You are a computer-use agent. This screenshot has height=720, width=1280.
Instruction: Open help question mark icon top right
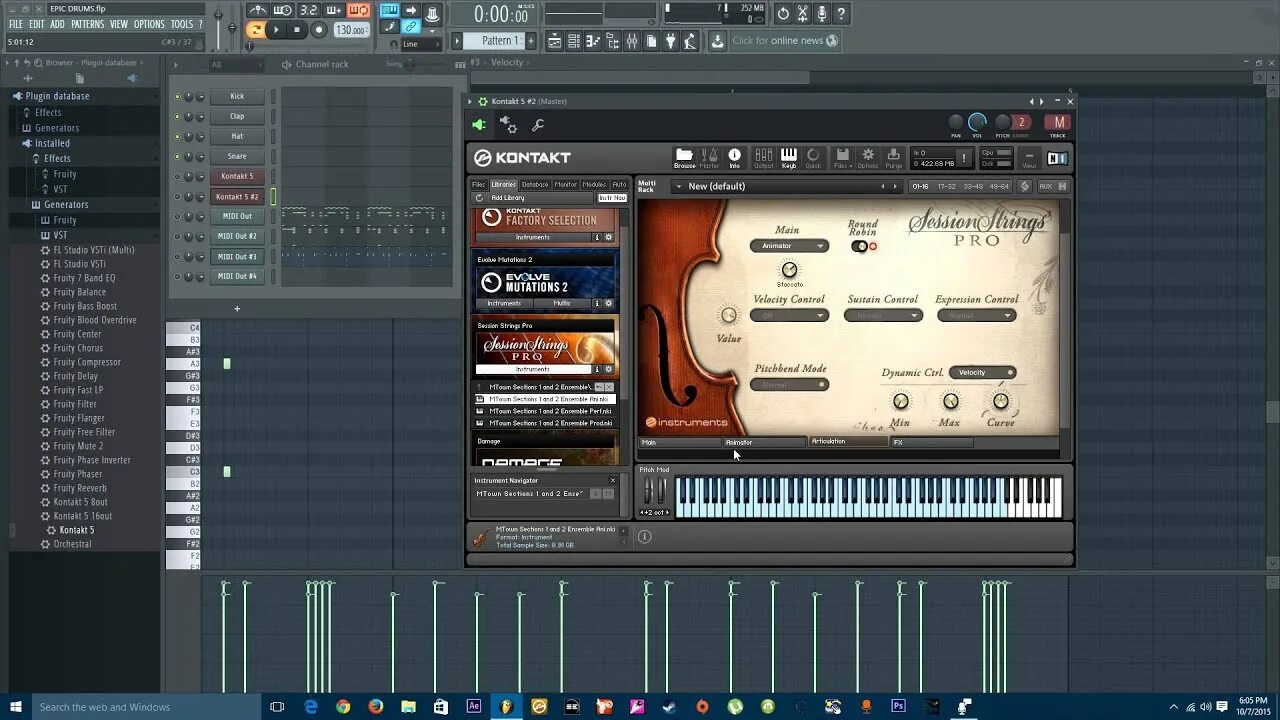click(x=841, y=13)
